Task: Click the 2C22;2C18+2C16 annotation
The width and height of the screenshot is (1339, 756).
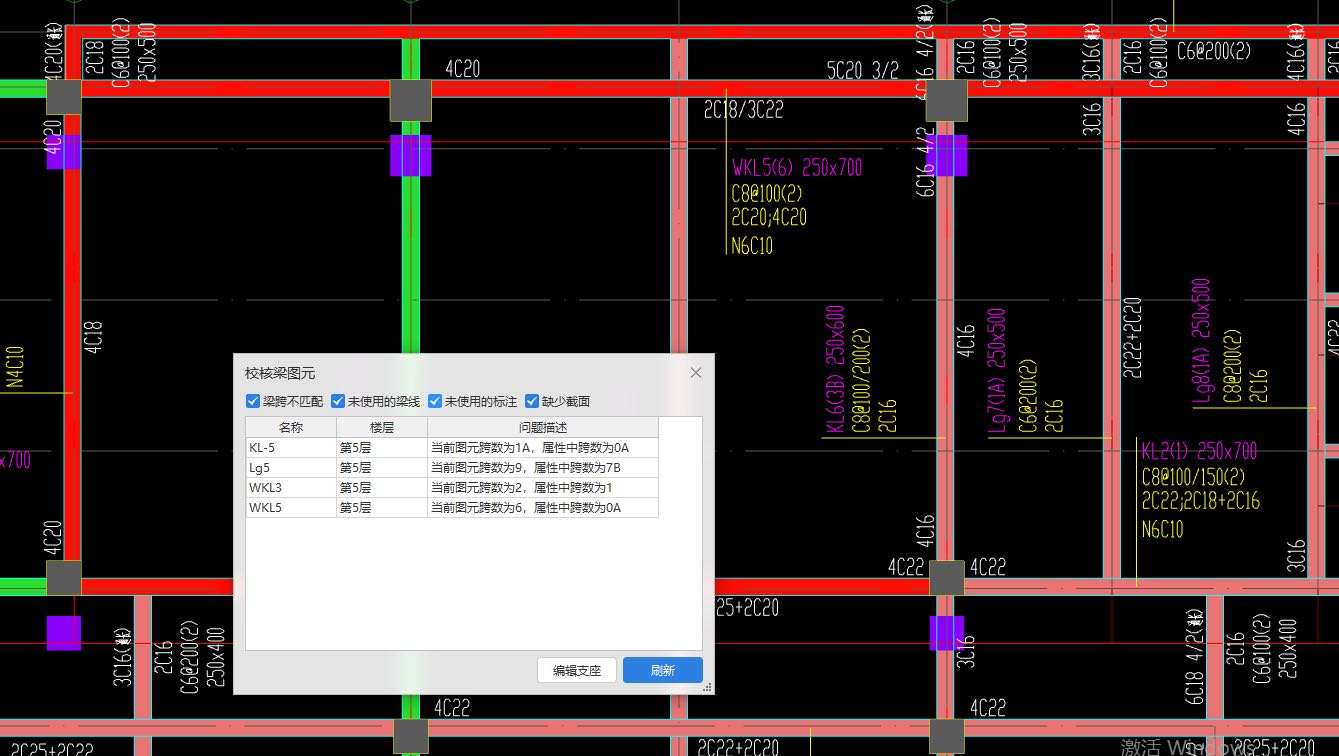Action: [x=1201, y=501]
